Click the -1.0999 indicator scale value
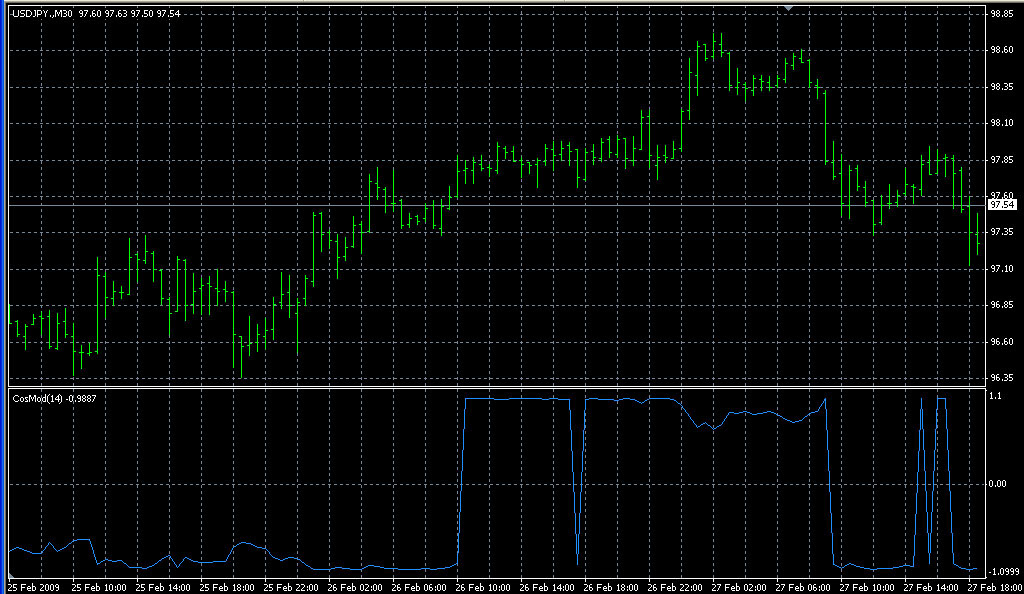Screen dimensions: 1024x594 click(1005, 571)
